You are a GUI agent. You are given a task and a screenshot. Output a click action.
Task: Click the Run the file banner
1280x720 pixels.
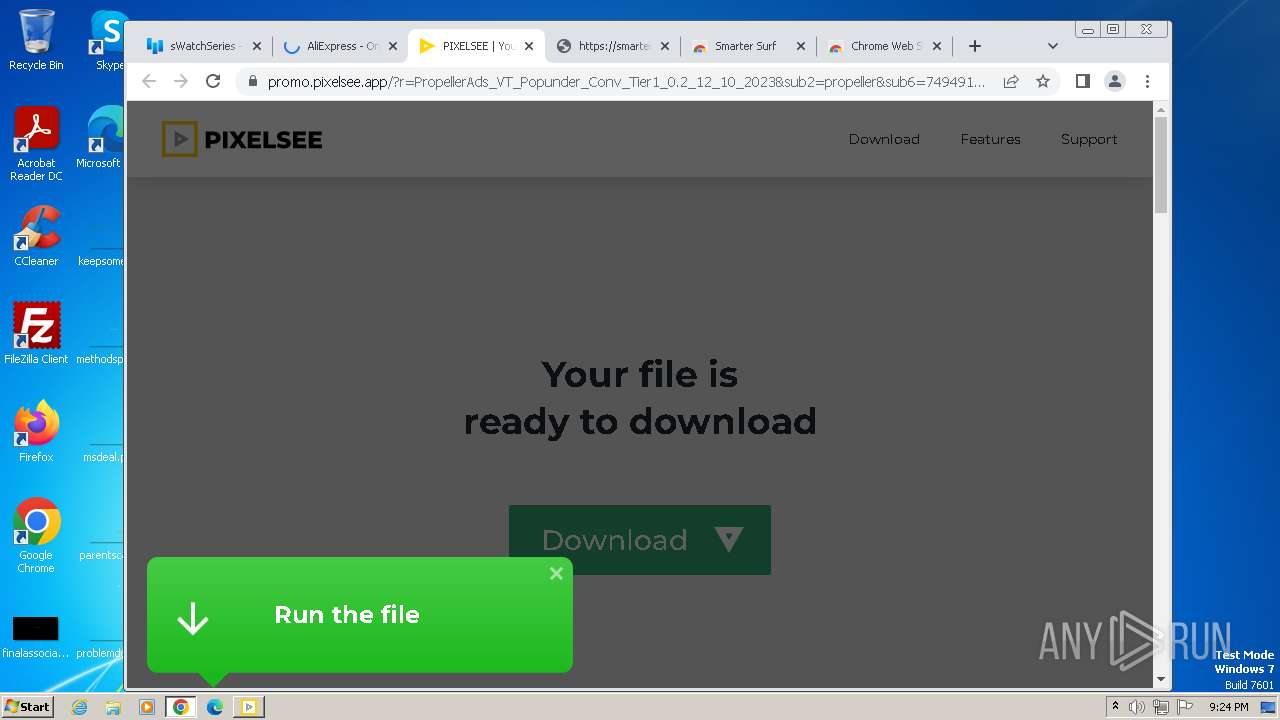(360, 614)
